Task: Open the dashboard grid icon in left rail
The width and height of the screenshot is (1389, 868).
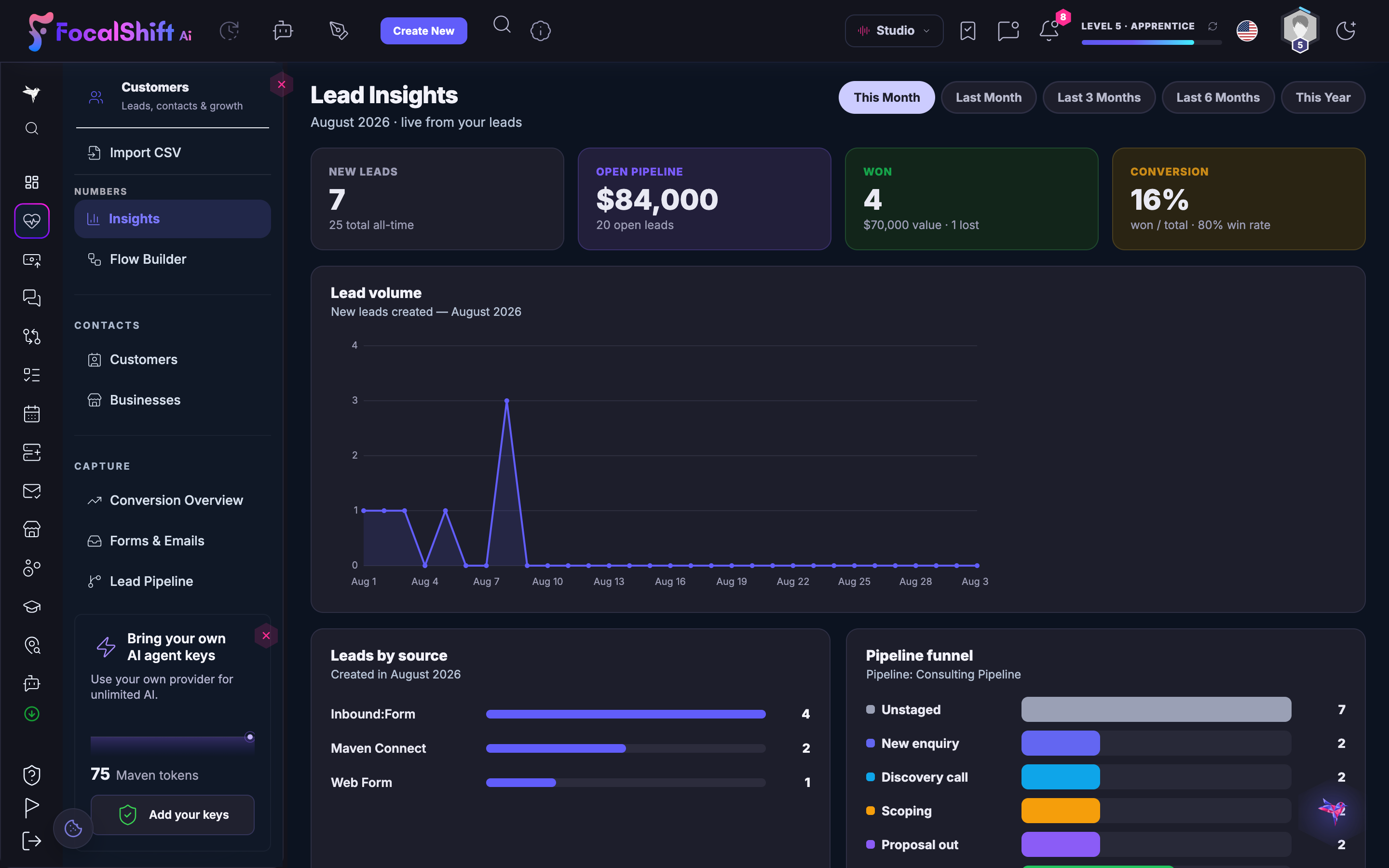Action: point(32,183)
